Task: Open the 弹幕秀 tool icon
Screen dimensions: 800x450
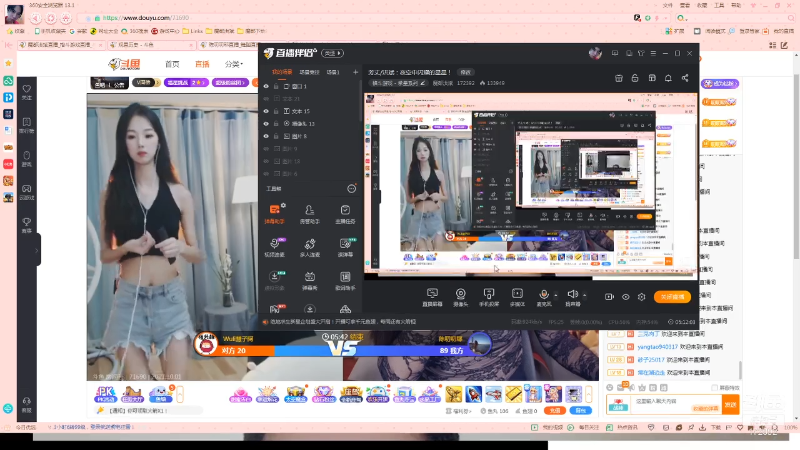Action: [x=309, y=280]
